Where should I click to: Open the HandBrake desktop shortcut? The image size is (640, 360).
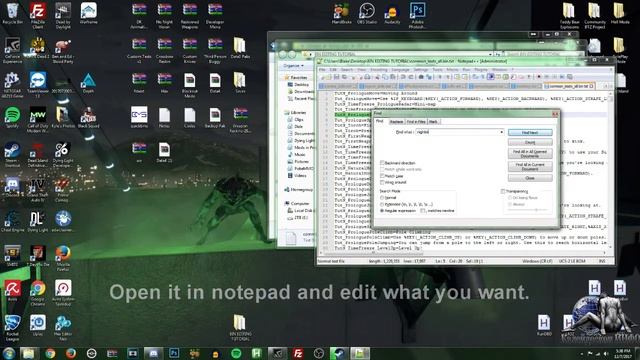point(341,13)
